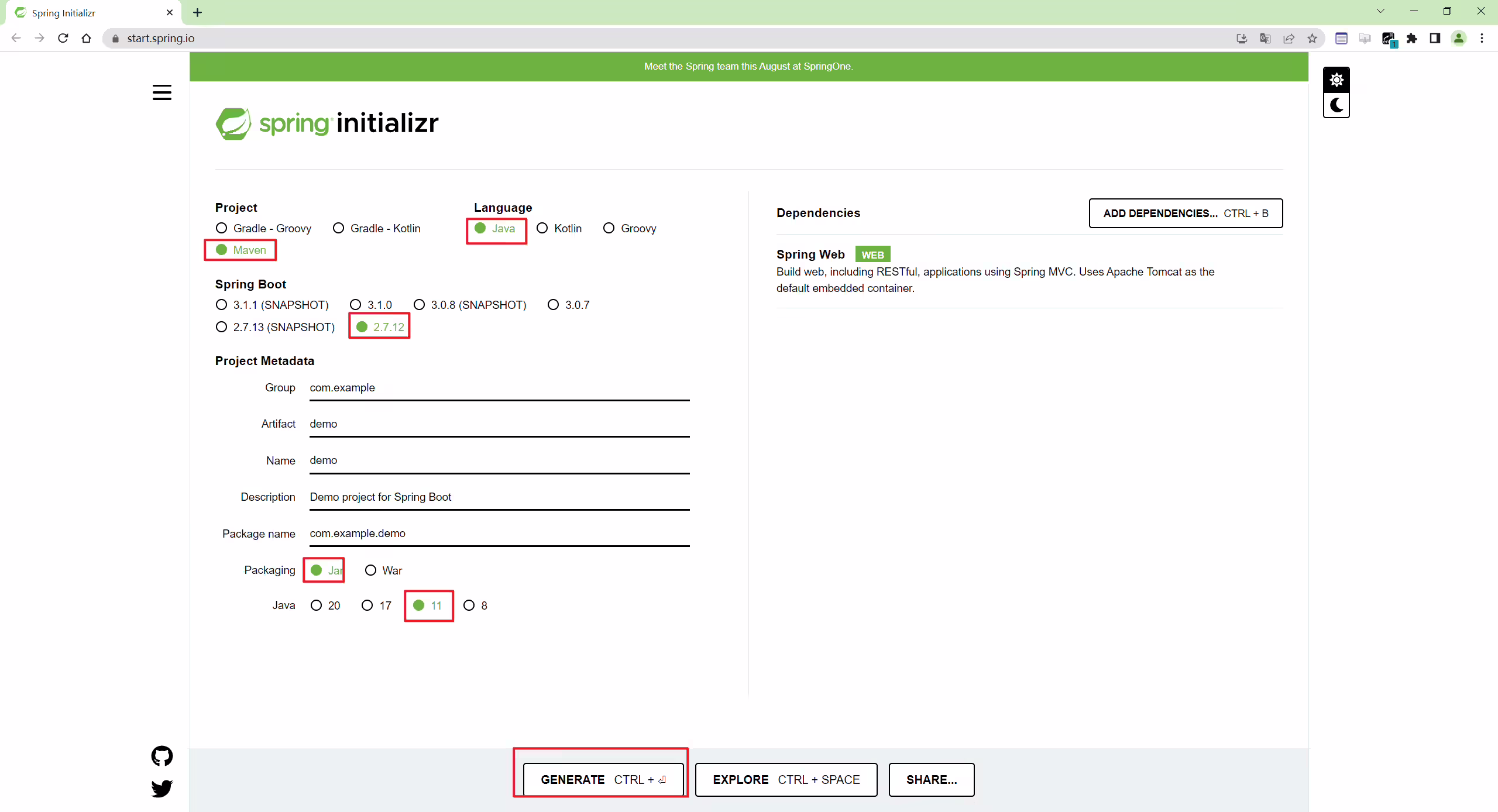Reload the page
Viewport: 1498px width, 812px height.
tap(63, 38)
